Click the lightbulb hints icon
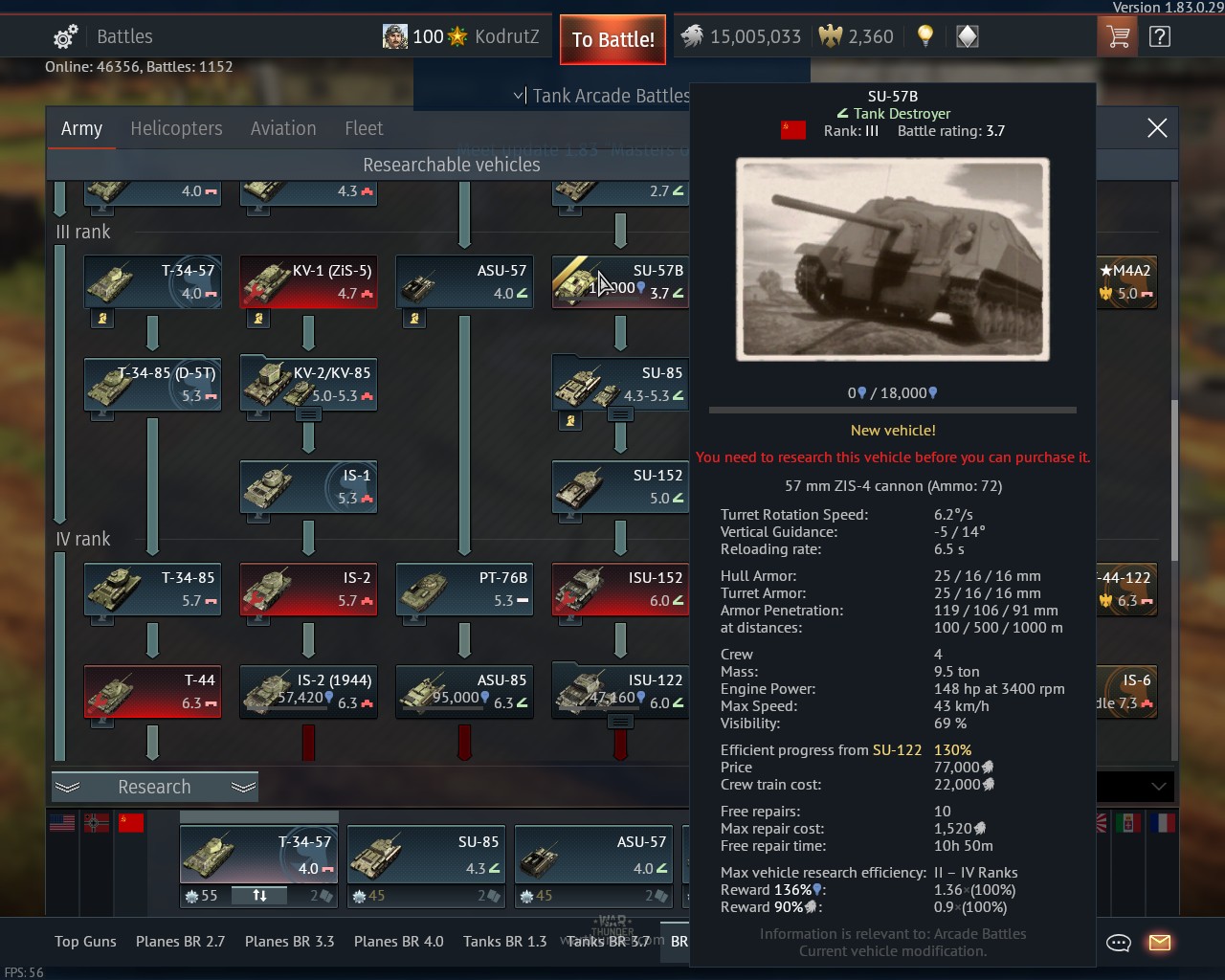 (924, 36)
